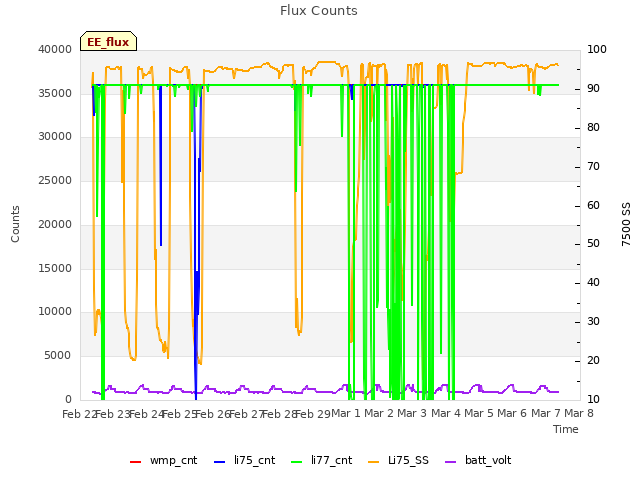This screenshot has width=640, height=480.
Task: Click the Mar 2 x-axis date label
Action: (379, 414)
